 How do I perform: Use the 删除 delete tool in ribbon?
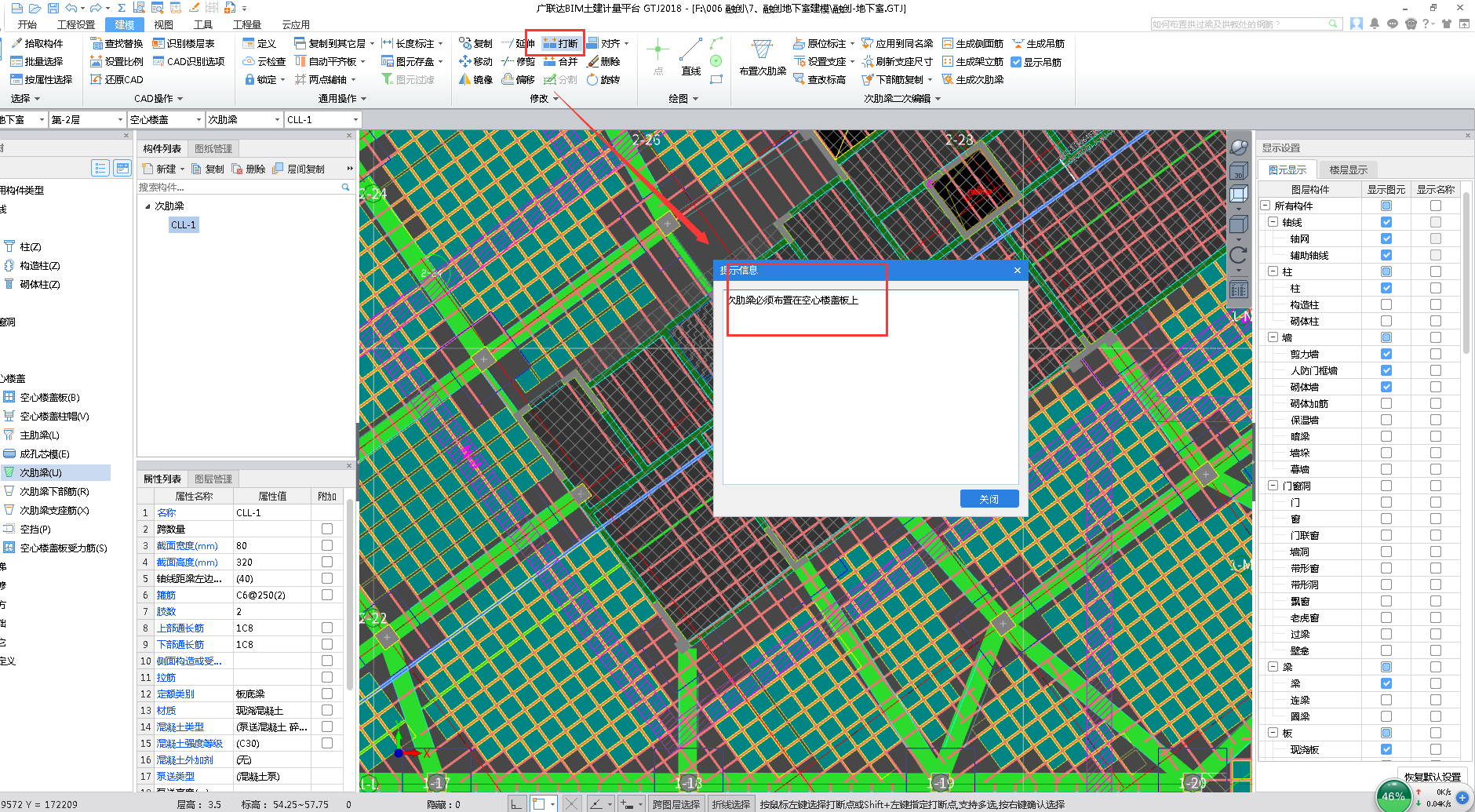(603, 61)
